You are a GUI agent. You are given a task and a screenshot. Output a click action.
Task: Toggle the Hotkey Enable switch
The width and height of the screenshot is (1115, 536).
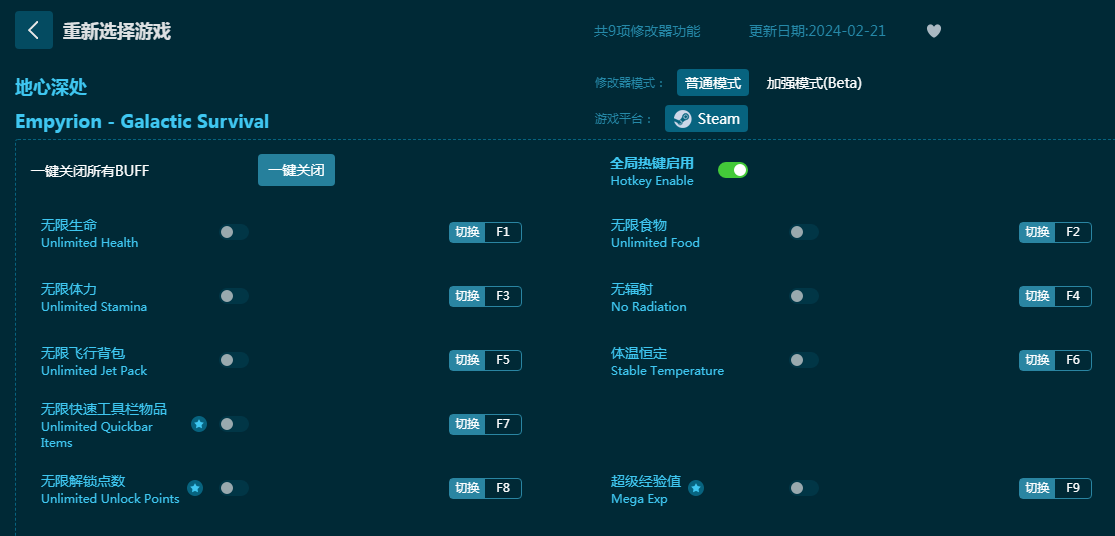pos(732,170)
